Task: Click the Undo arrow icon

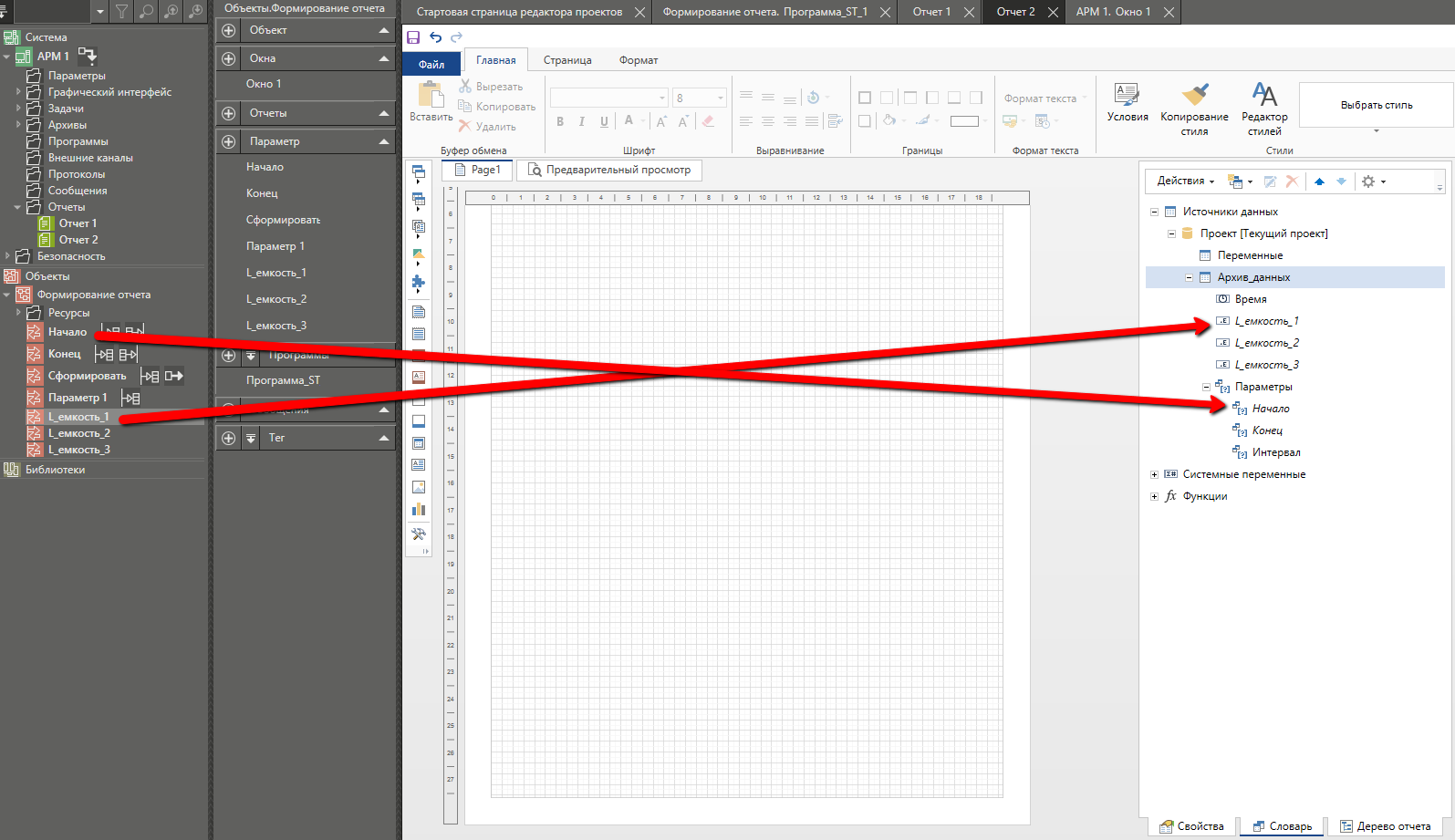Action: click(x=435, y=37)
